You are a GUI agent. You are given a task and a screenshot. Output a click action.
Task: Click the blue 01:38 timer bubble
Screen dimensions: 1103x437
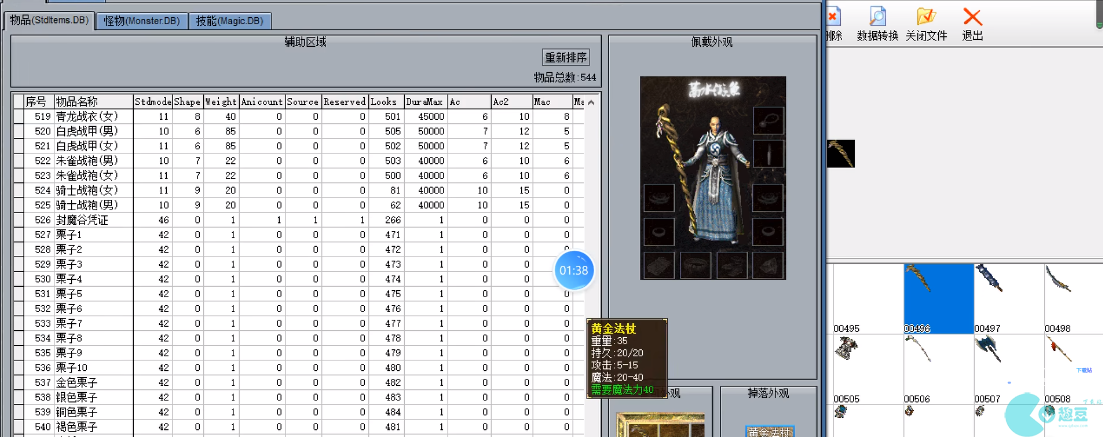pyautogui.click(x=574, y=270)
